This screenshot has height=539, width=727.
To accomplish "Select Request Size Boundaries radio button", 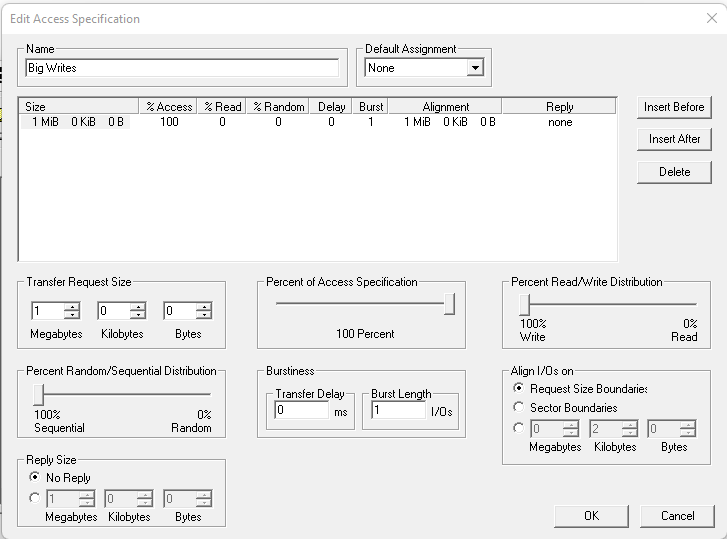I will (x=518, y=388).
